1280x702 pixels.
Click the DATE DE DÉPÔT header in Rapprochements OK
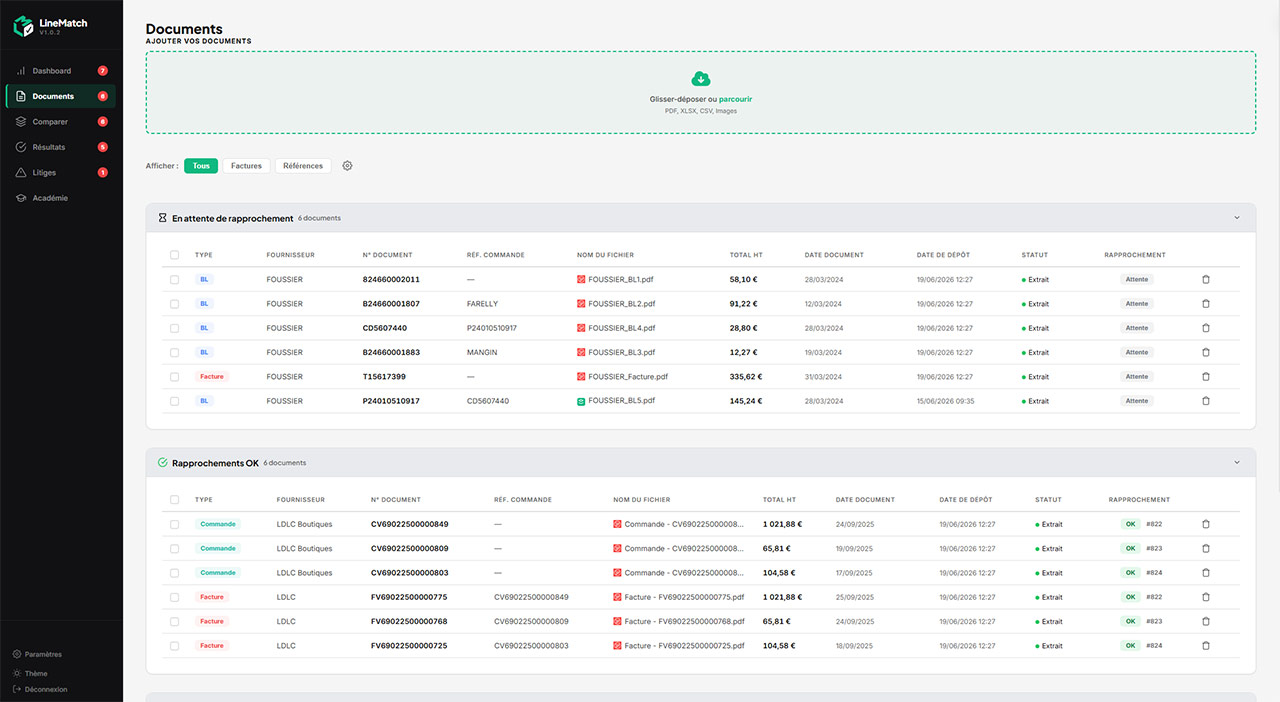tap(966, 500)
